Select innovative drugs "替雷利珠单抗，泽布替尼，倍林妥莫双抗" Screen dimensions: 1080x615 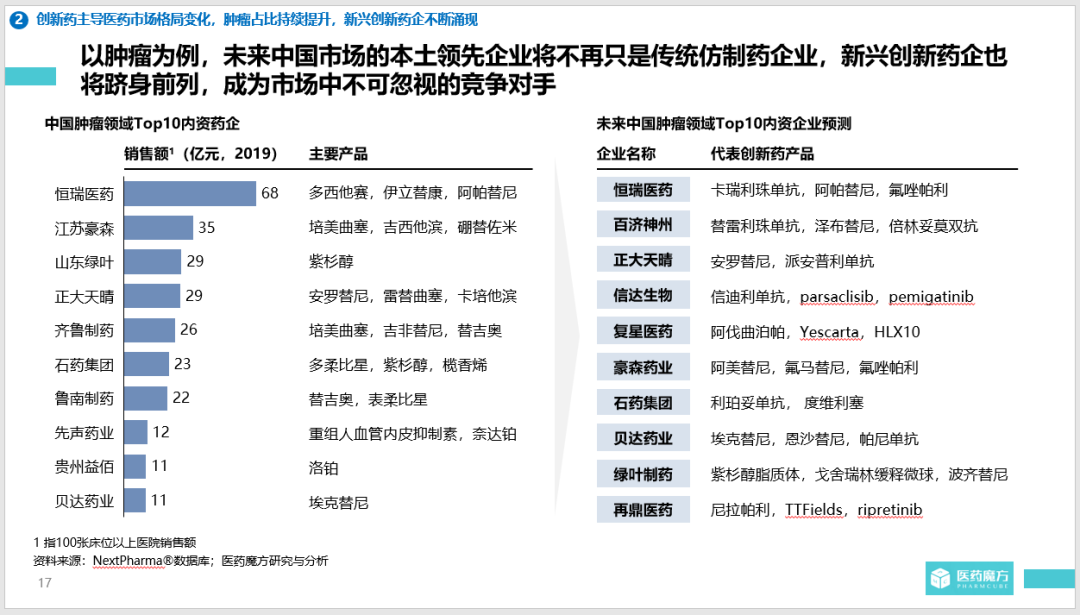point(844,226)
